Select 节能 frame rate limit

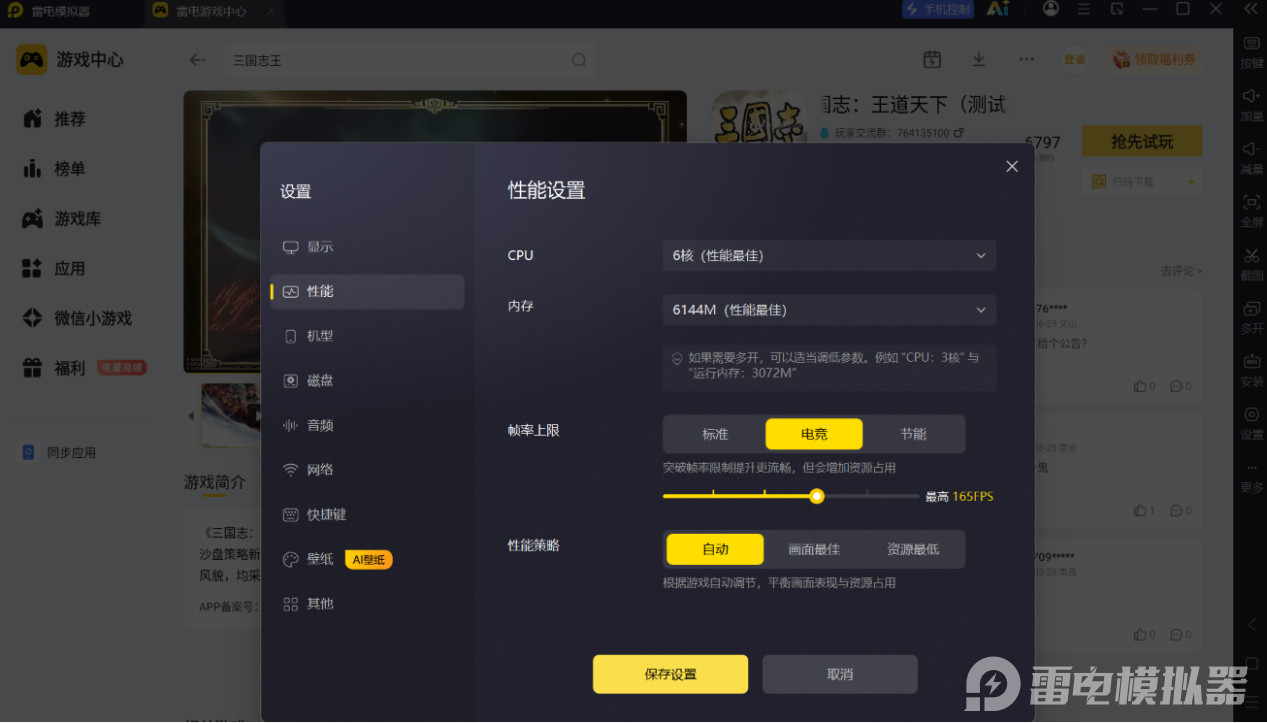[913, 434]
